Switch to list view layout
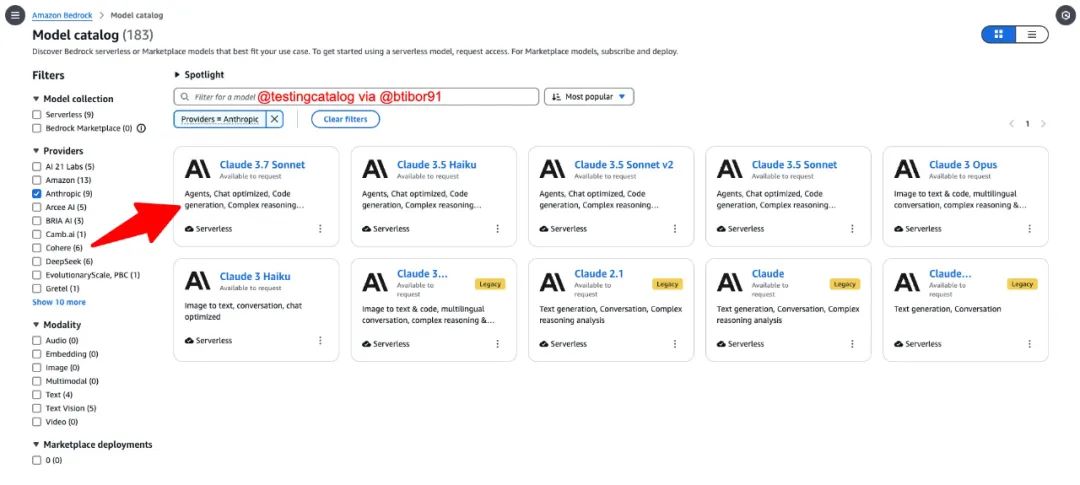Viewport: 1080px width, 485px height. tap(1032, 35)
